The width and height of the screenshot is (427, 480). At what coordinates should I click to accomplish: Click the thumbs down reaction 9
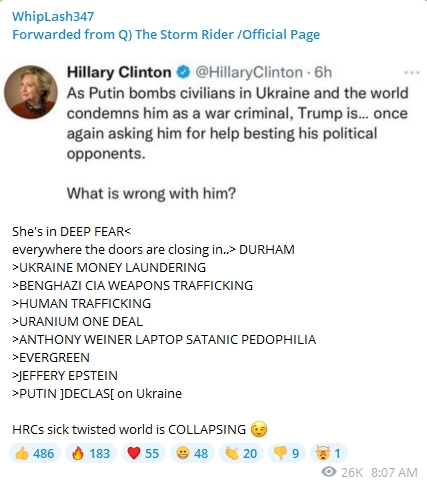tap(287, 453)
